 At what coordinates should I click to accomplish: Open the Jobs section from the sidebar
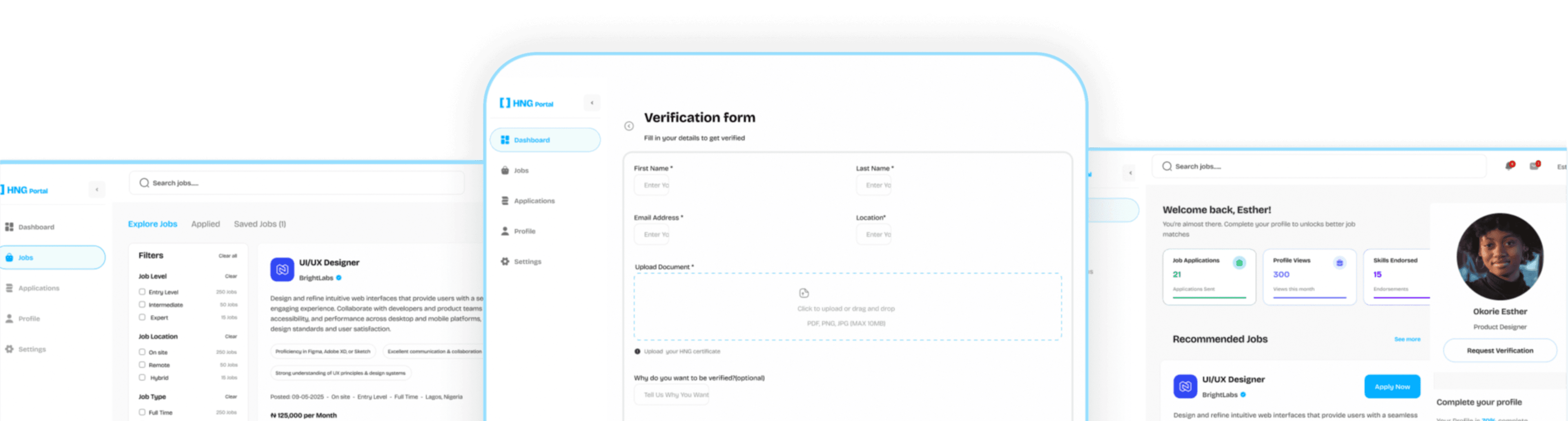[x=521, y=170]
